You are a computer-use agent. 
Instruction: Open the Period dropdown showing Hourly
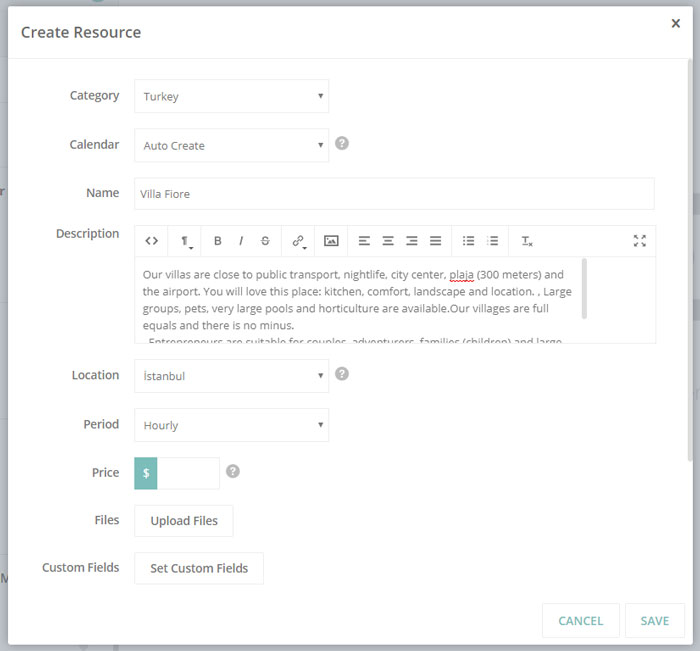pos(232,425)
